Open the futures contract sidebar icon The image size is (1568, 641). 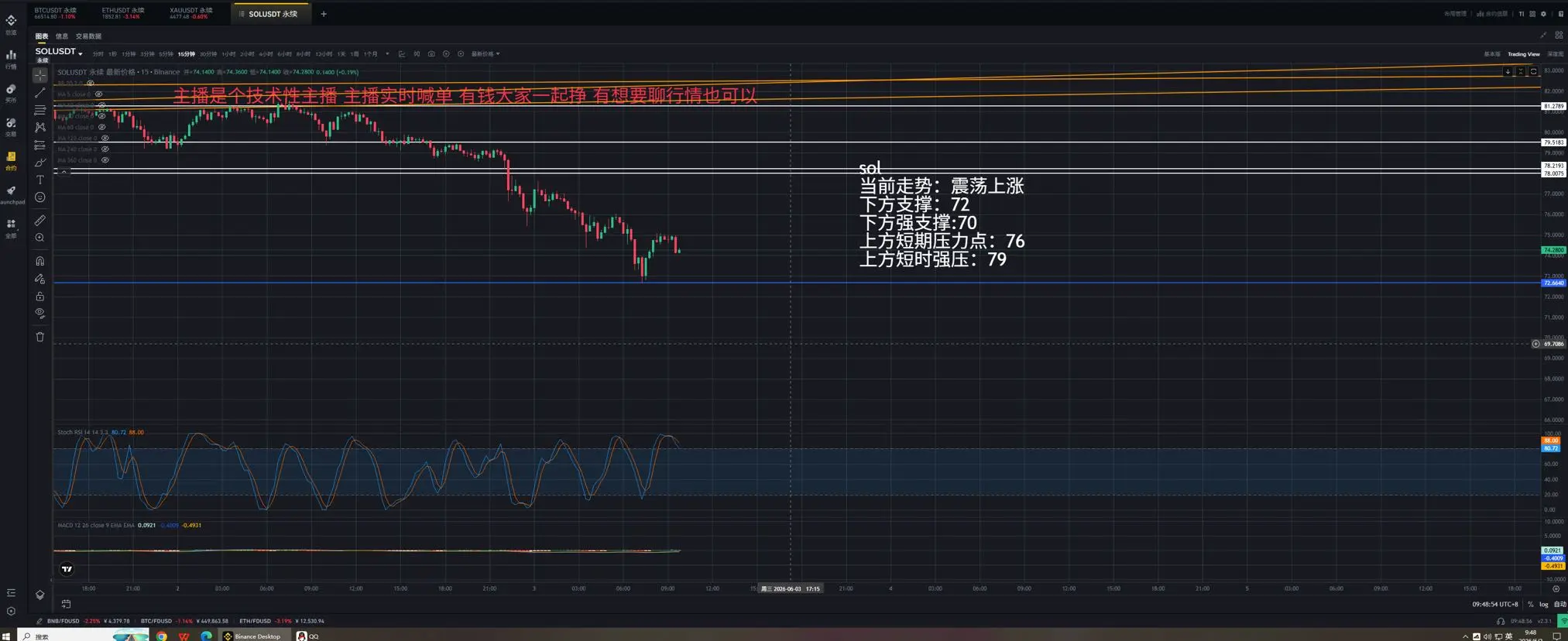[11, 156]
